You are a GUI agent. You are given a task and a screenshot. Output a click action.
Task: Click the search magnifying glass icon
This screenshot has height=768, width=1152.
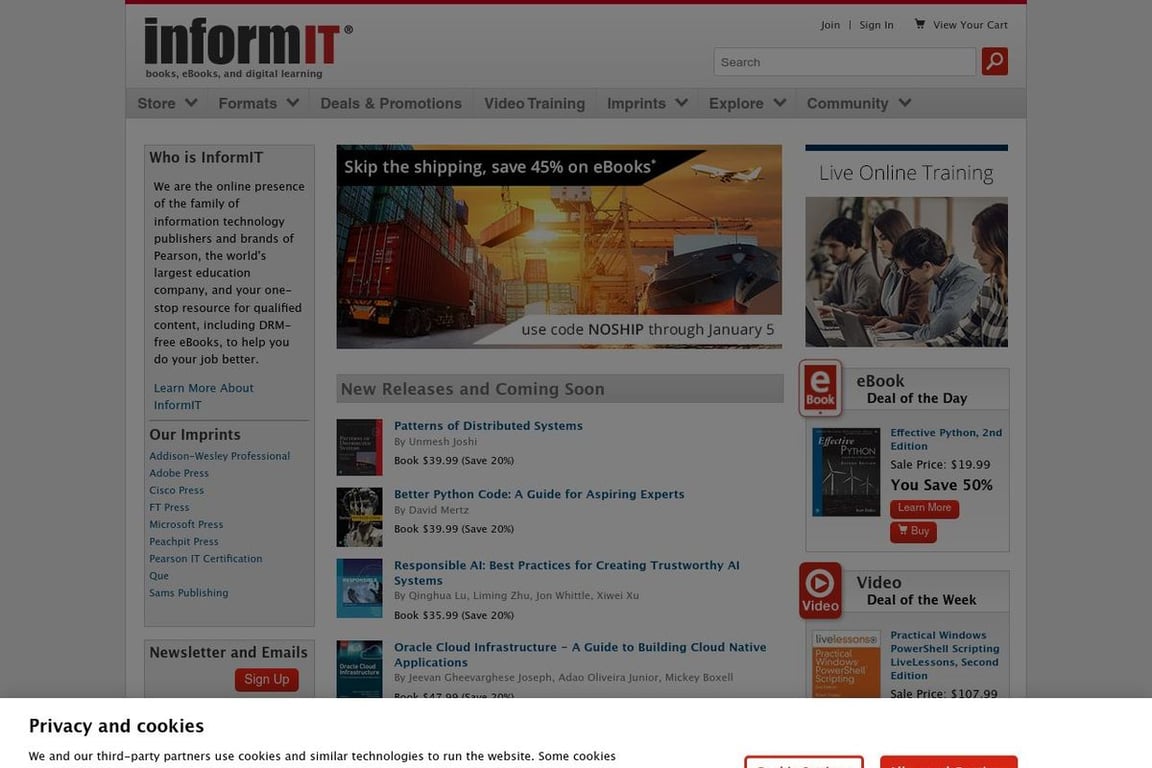993,61
